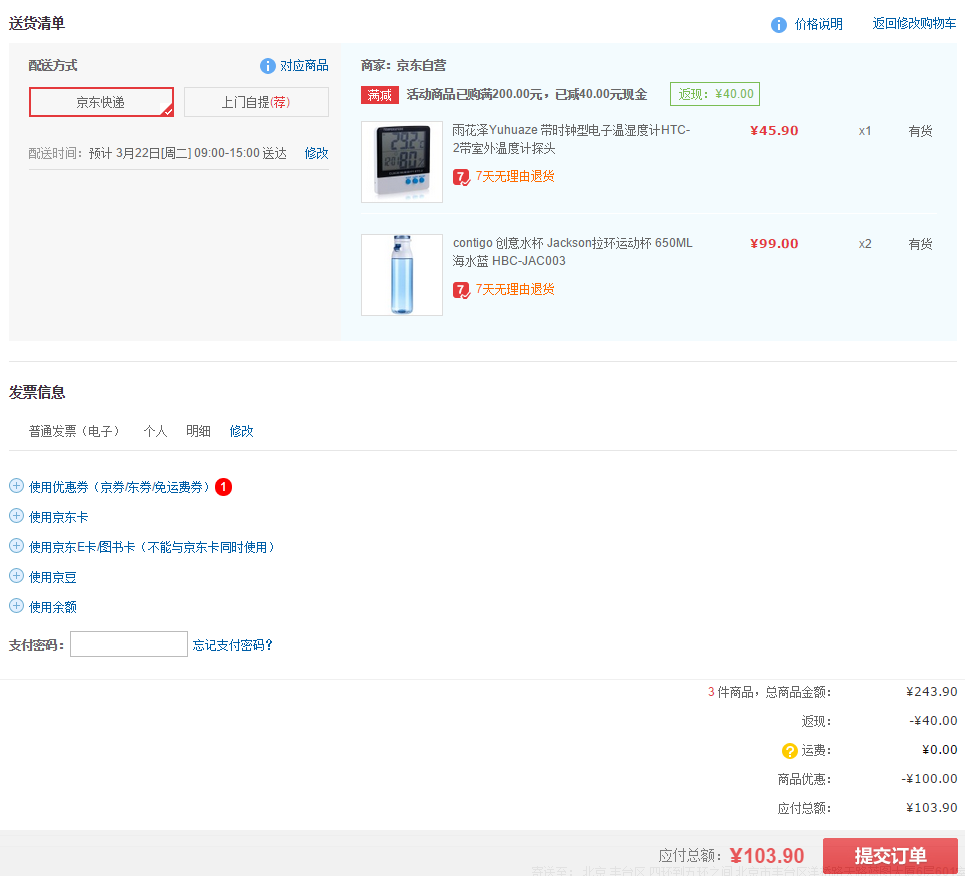
Task: Open the 使用京东卡 section
Action: 58,518
